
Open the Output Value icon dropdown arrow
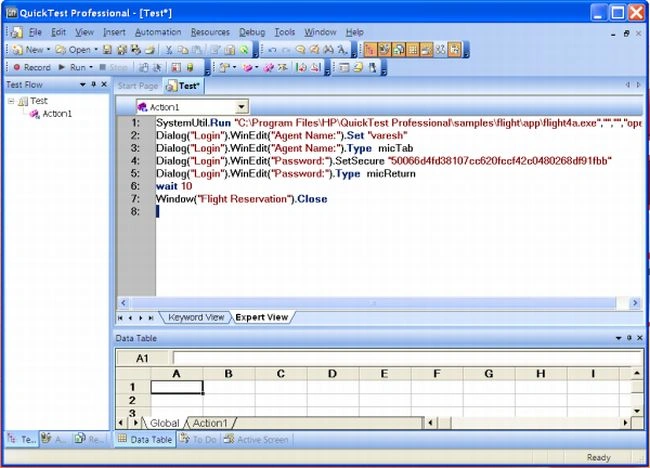(257, 67)
